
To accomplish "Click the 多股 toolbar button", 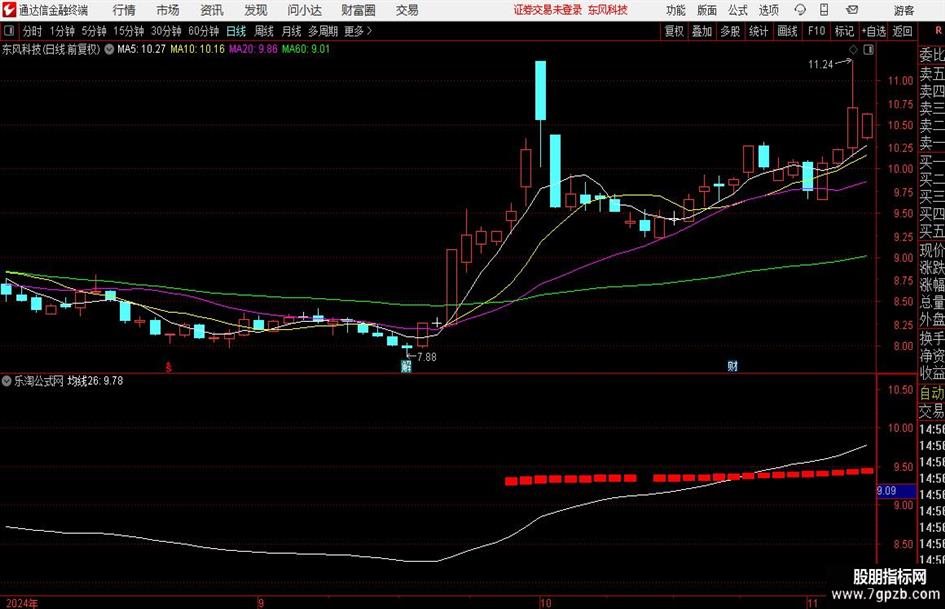I will (730, 31).
